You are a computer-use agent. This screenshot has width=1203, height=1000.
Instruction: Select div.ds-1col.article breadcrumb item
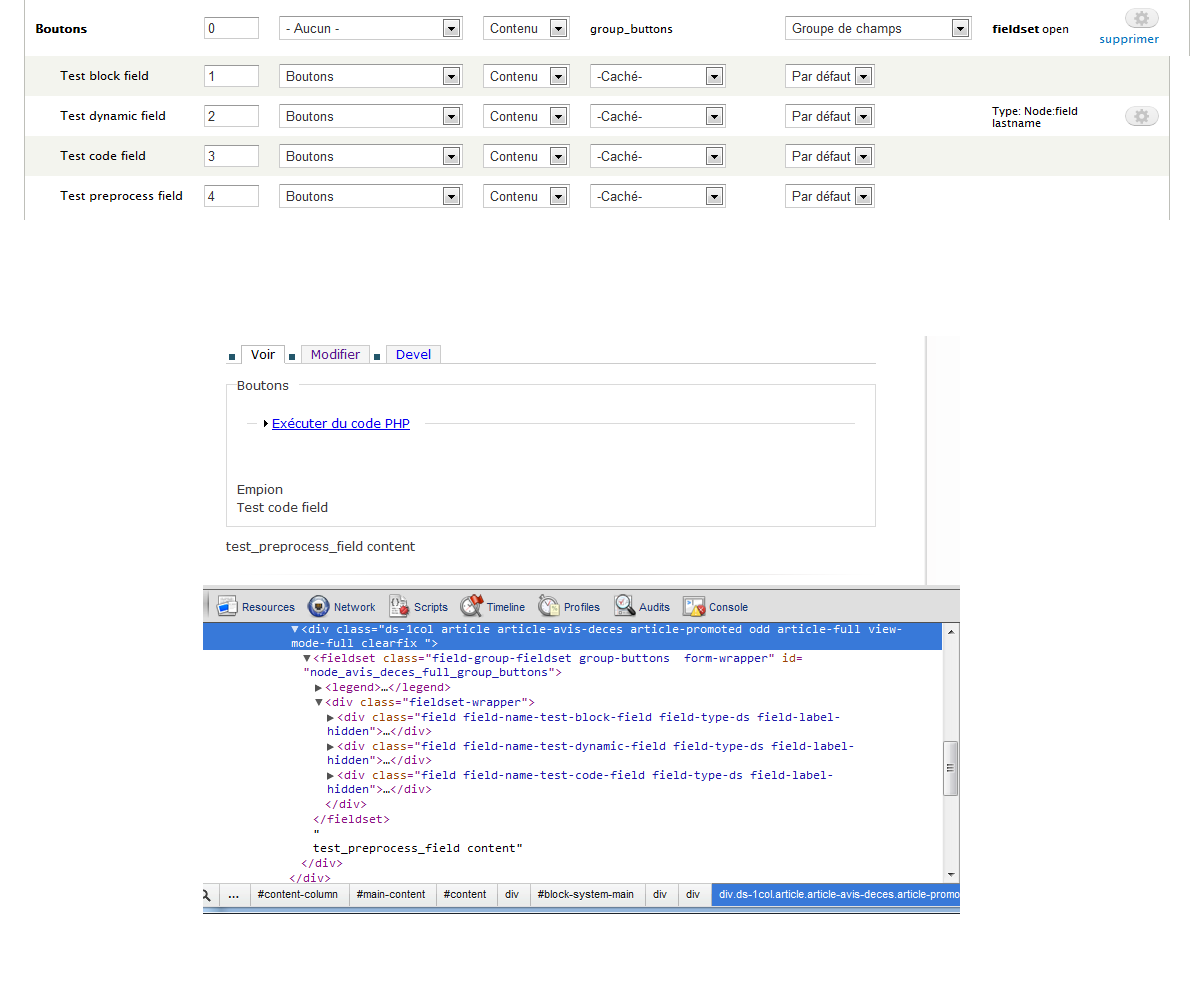[836, 895]
